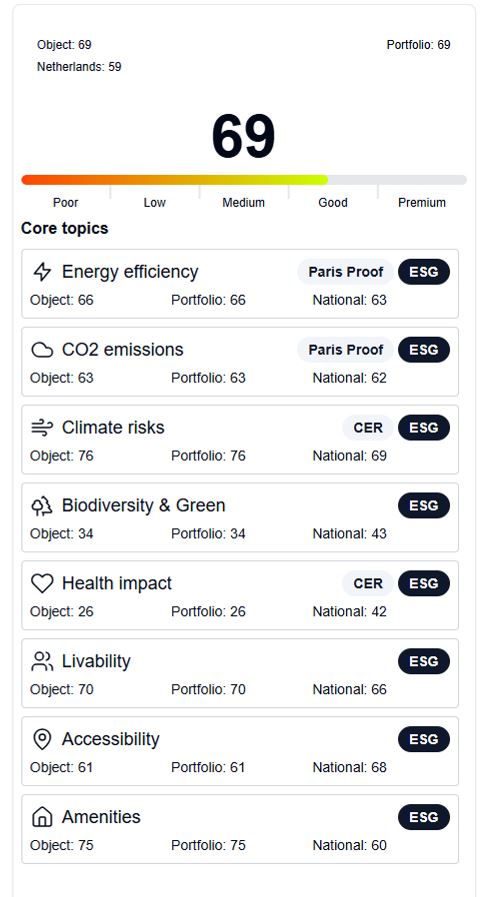483x897 pixels.
Task: Click the map pin Accessibility icon
Action: (x=42, y=739)
